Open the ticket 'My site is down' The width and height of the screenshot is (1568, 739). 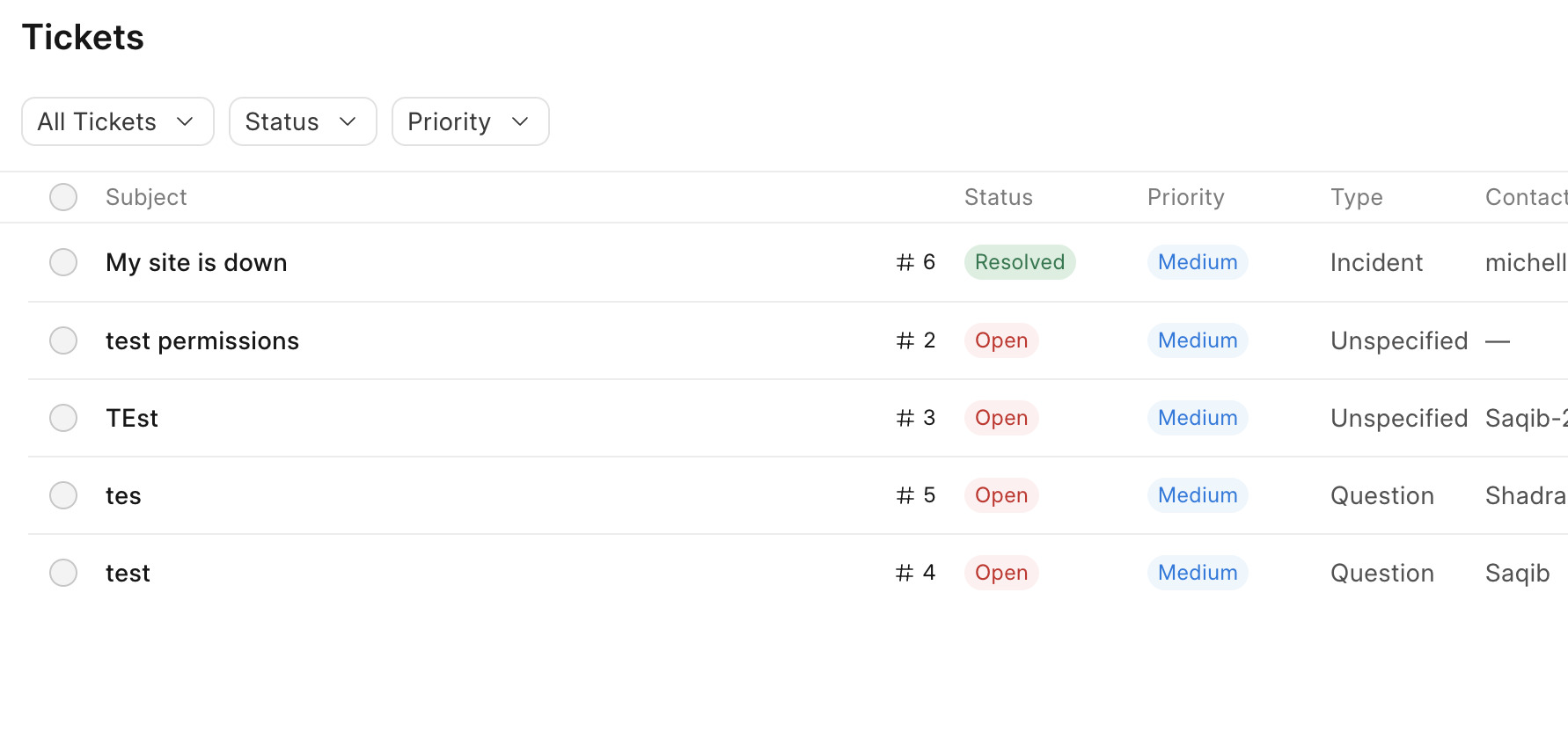pyautogui.click(x=195, y=261)
